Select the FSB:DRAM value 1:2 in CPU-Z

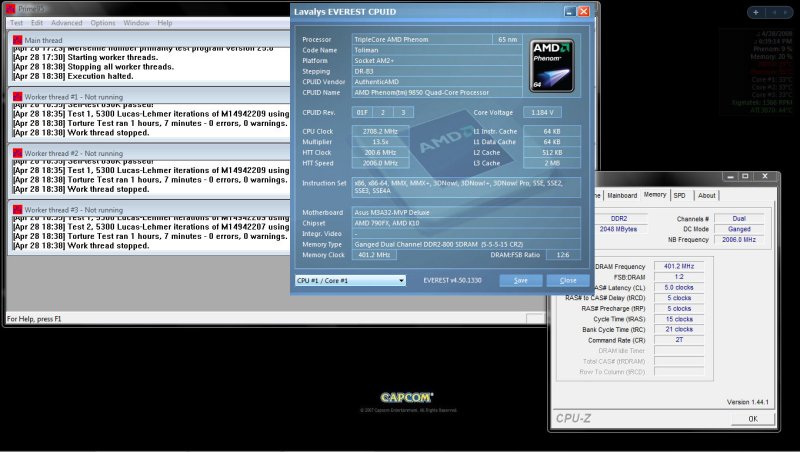click(x=679, y=277)
